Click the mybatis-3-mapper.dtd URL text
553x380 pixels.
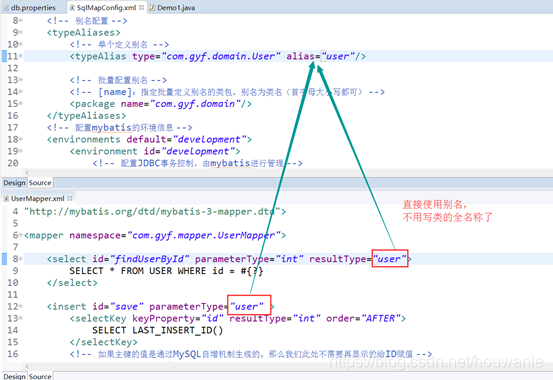coord(152,211)
